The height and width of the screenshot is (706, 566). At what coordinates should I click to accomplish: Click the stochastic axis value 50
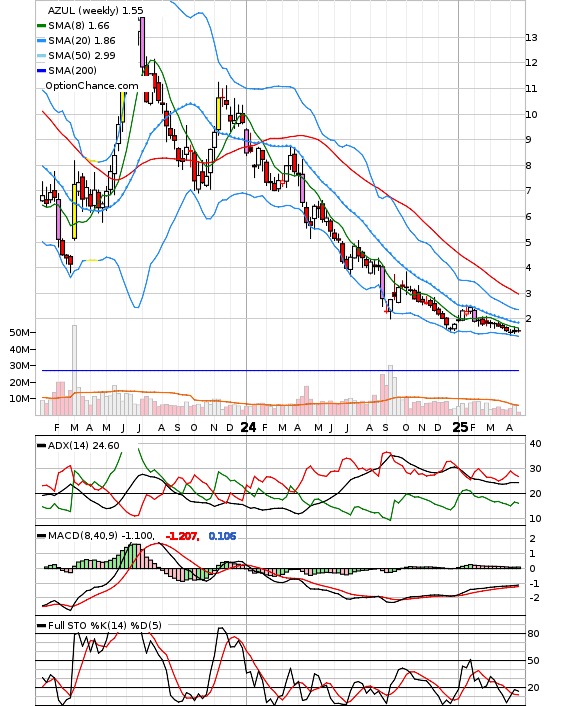(534, 661)
